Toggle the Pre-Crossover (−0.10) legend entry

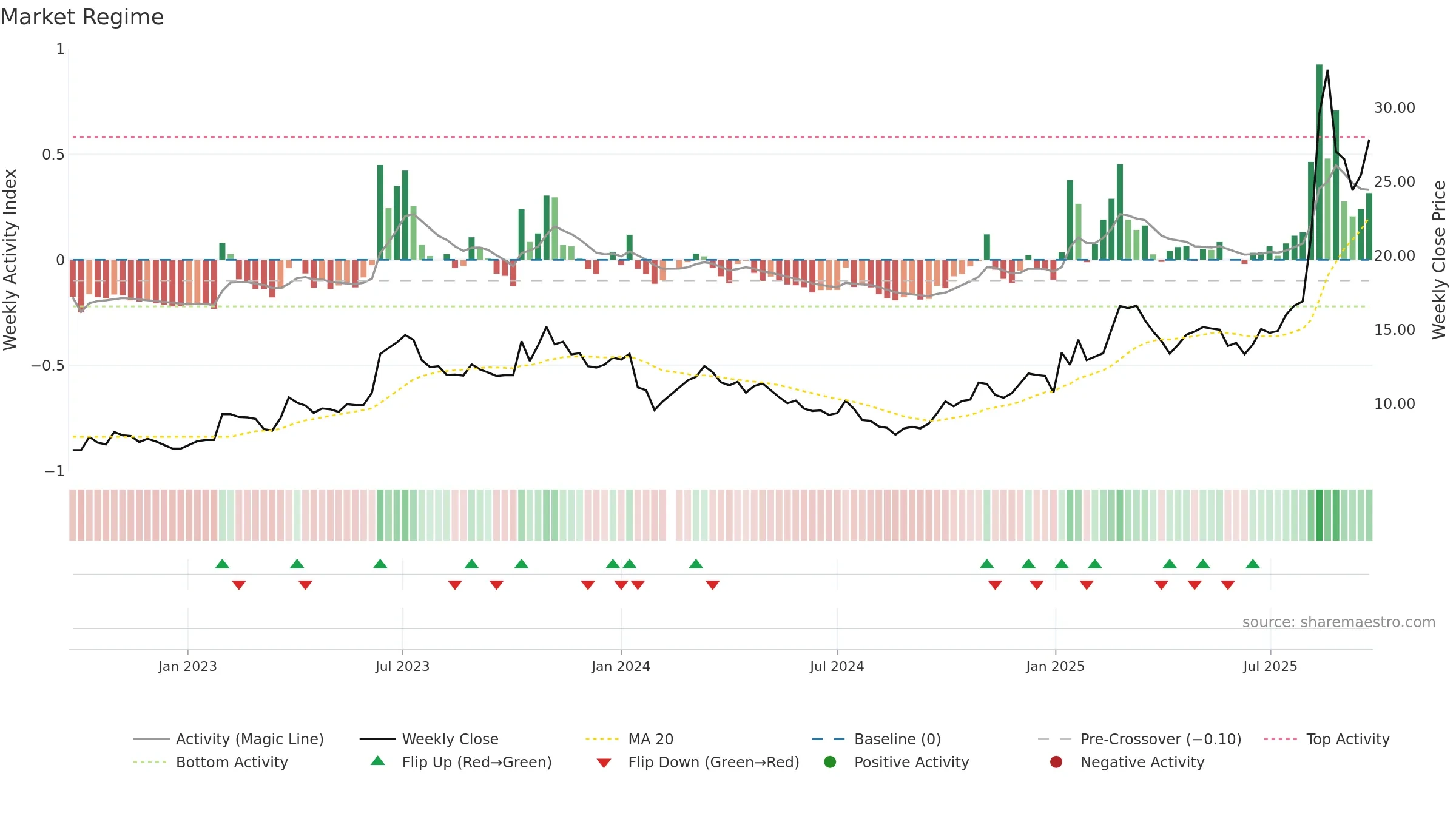[1139, 739]
